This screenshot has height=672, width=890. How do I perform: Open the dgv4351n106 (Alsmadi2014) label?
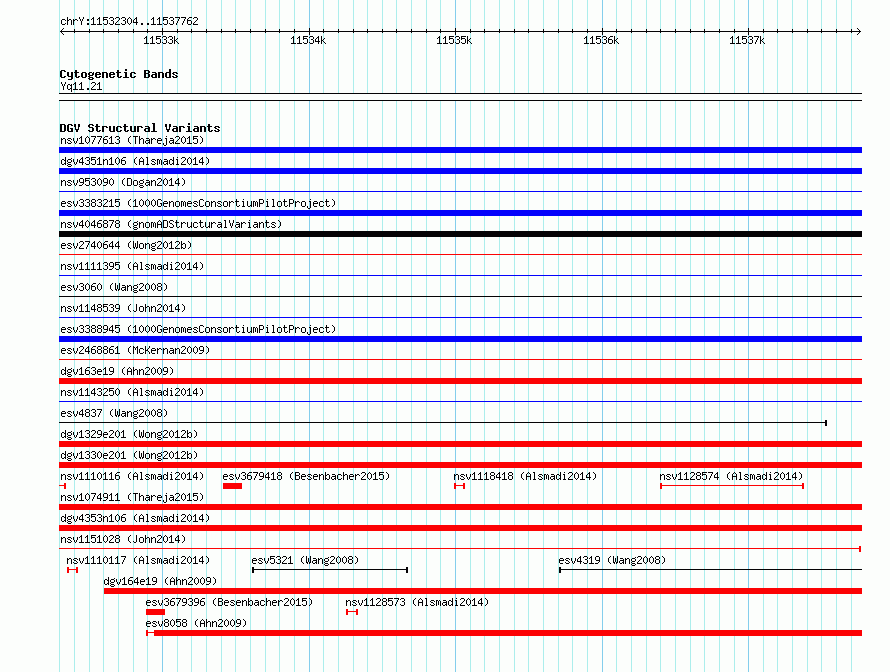135,161
